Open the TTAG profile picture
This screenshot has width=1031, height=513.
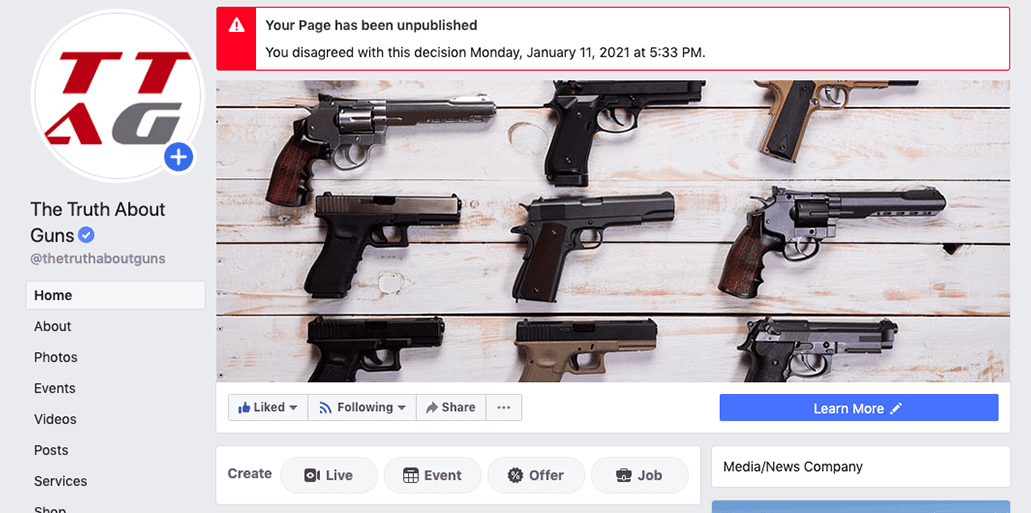click(x=117, y=96)
